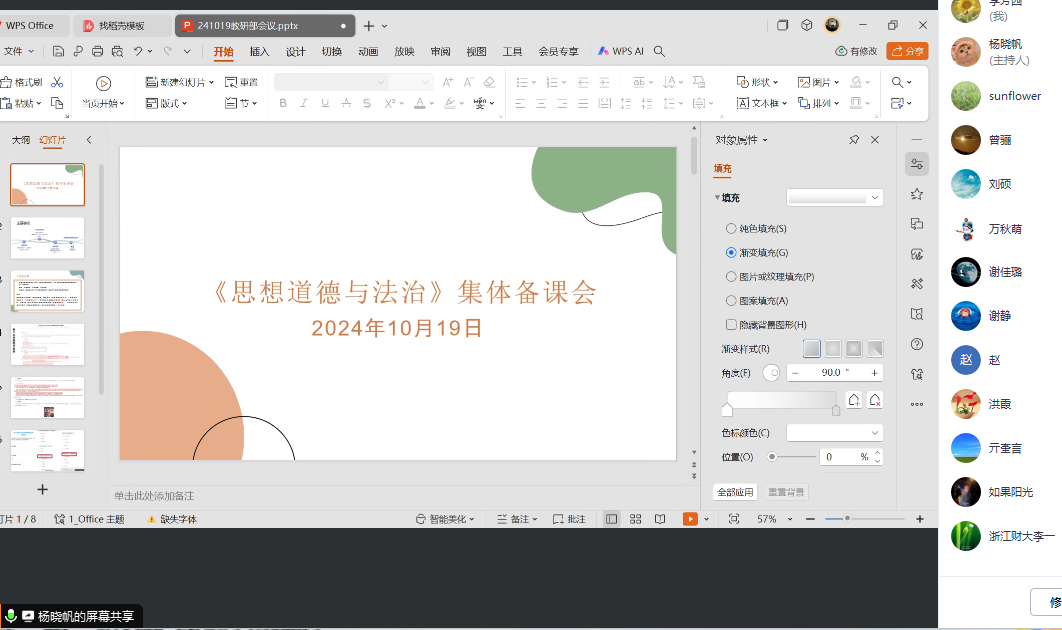
Task: Click the orange Share (分享) button
Action: (x=907, y=51)
